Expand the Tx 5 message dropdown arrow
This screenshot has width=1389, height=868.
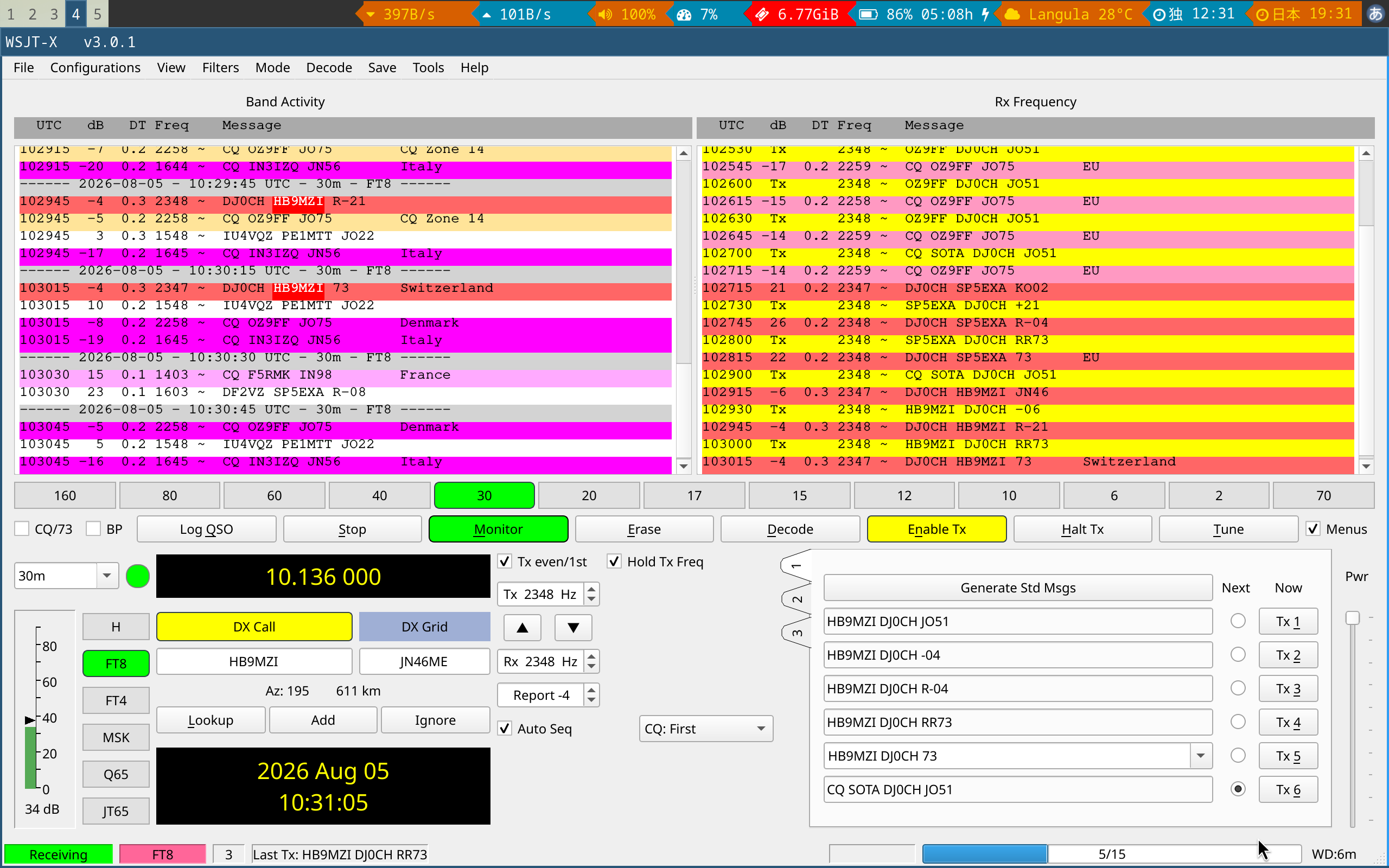pos(1200,756)
